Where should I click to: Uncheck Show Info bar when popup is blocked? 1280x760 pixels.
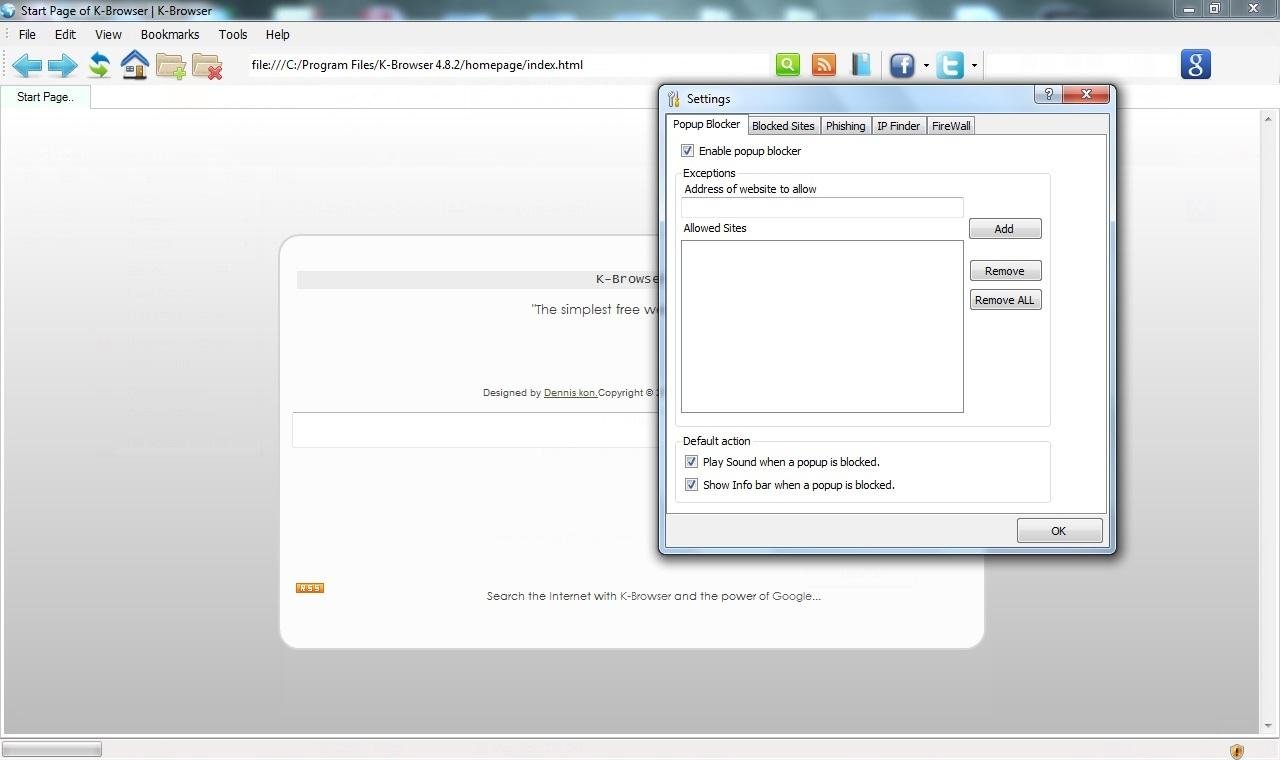click(x=691, y=484)
